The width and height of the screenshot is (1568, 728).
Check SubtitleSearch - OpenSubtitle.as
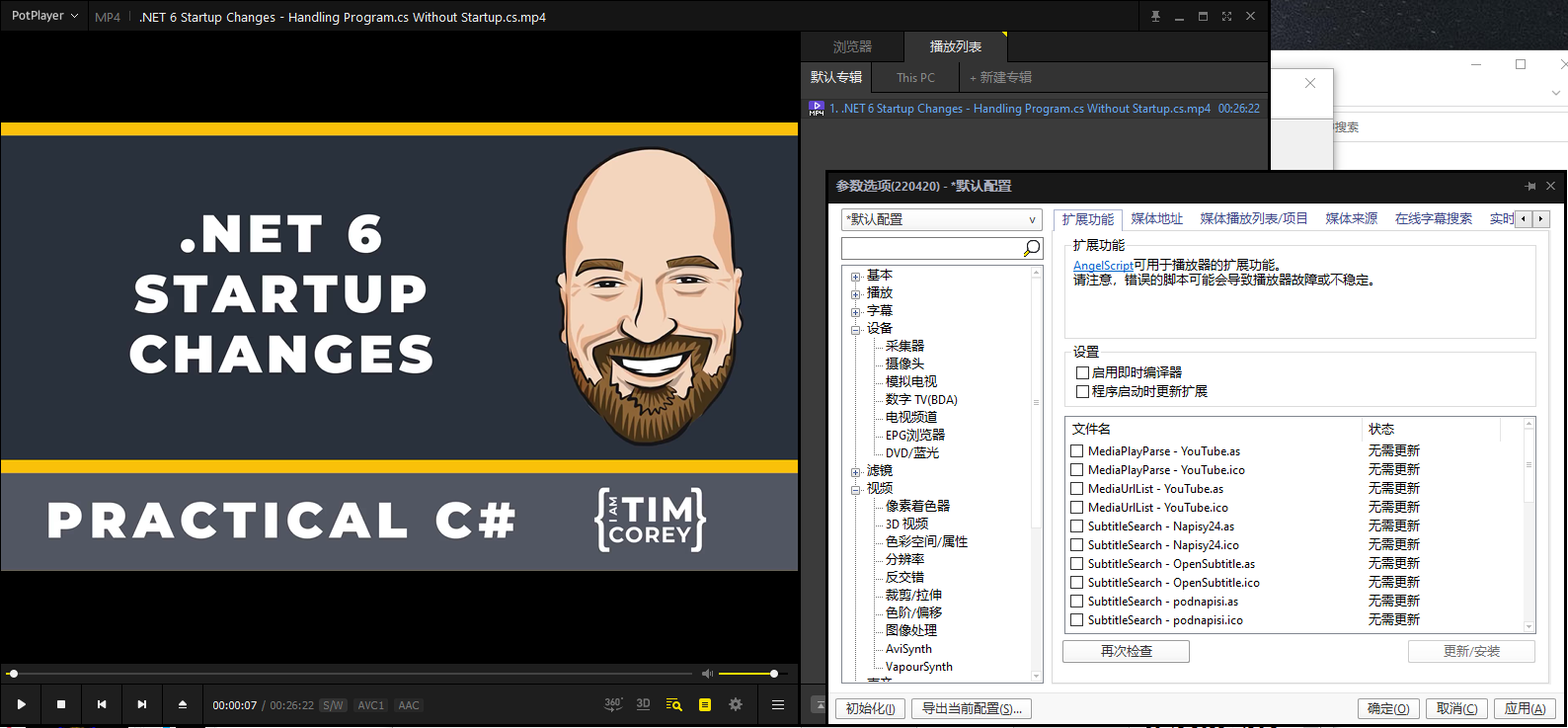click(x=1077, y=563)
